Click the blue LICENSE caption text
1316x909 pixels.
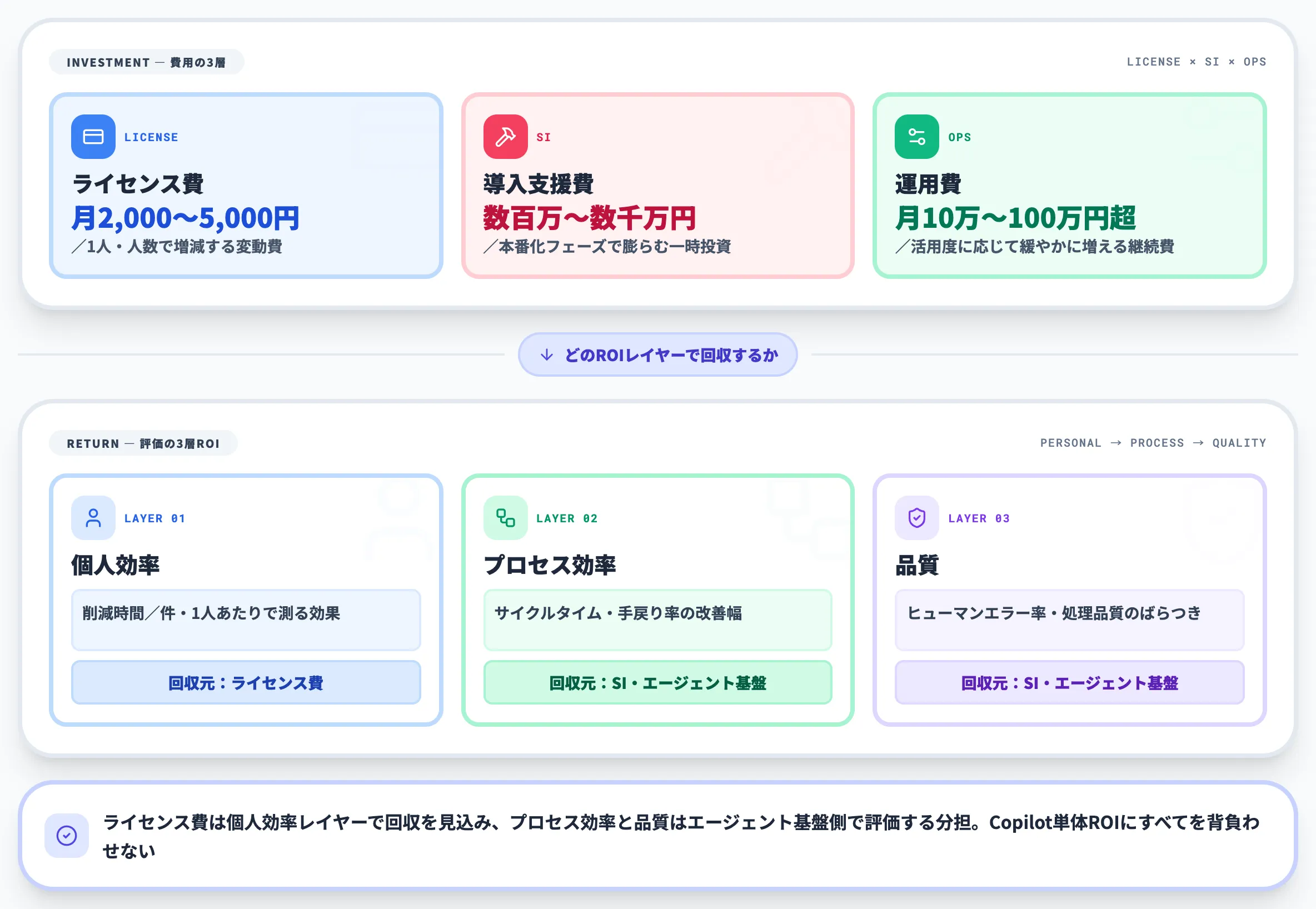pos(152,137)
